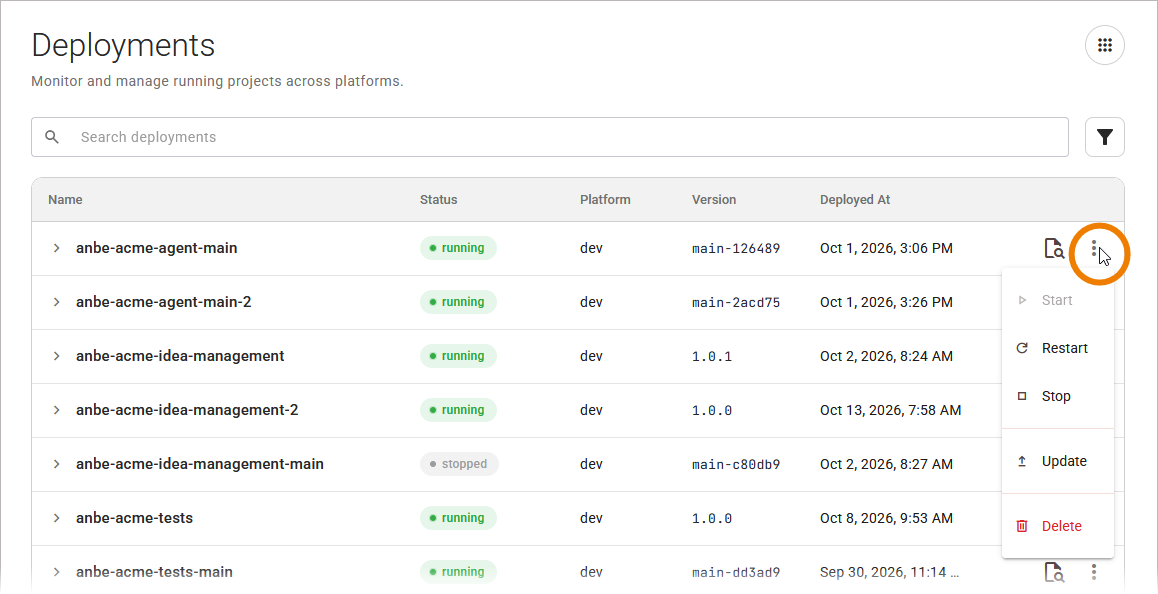This screenshot has height=594, width=1158.
Task: Select the anbe-acme-idea-management-main deployment name
Action: [199, 464]
